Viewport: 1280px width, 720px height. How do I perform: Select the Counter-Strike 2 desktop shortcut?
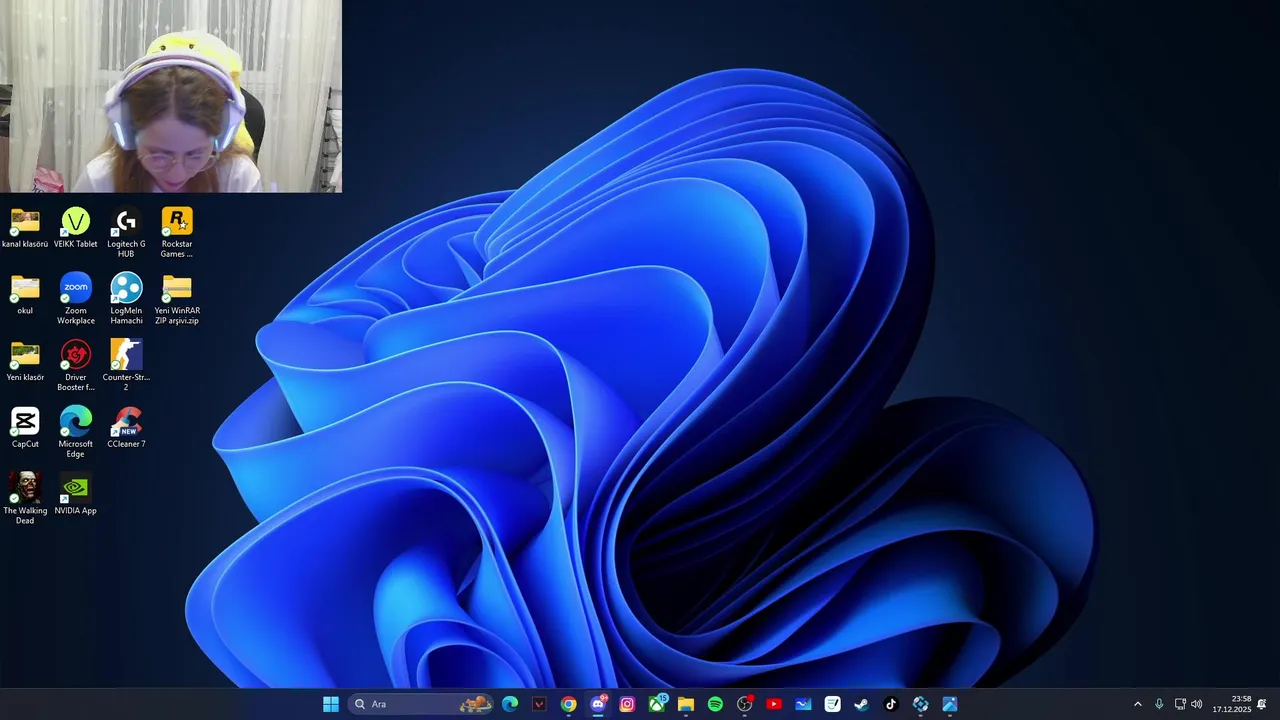tap(126, 366)
